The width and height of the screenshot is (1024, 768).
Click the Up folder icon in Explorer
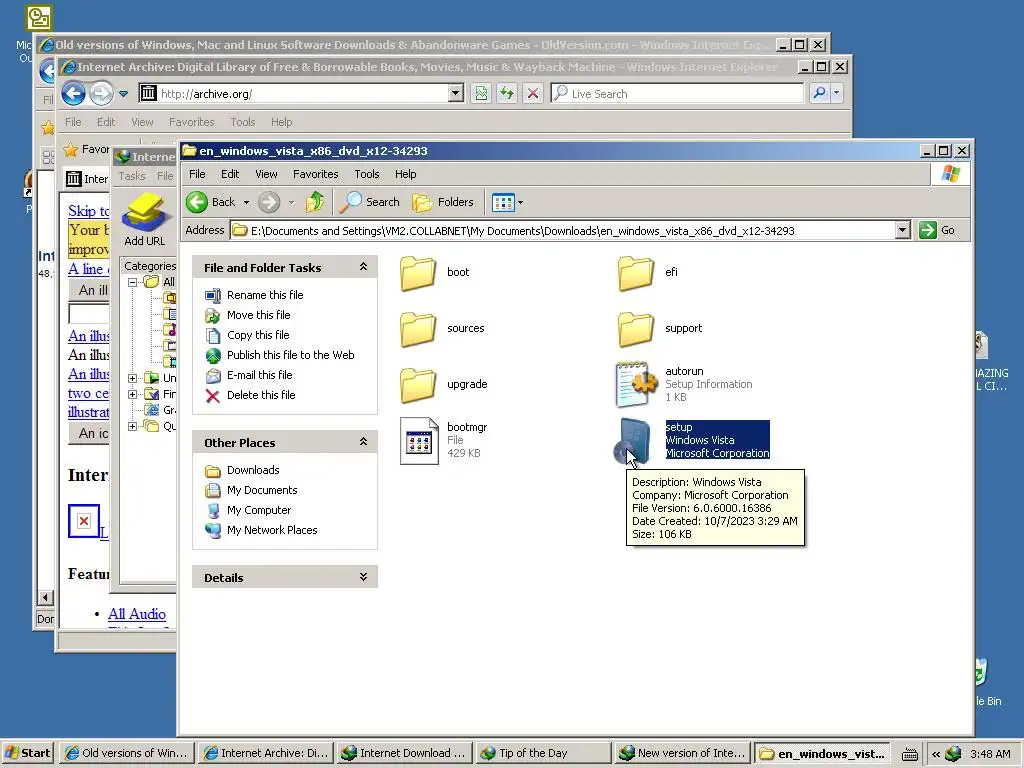[x=315, y=202]
